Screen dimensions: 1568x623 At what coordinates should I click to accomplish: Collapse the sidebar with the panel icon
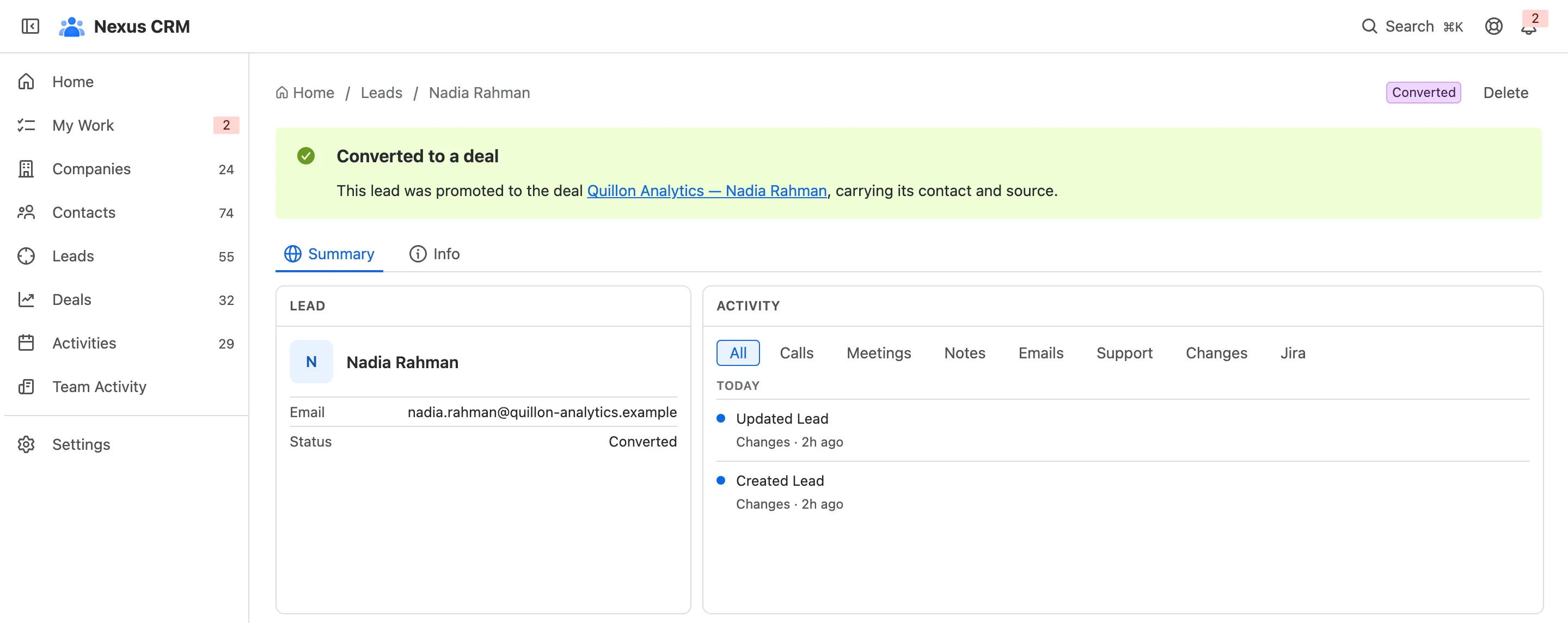[x=30, y=26]
